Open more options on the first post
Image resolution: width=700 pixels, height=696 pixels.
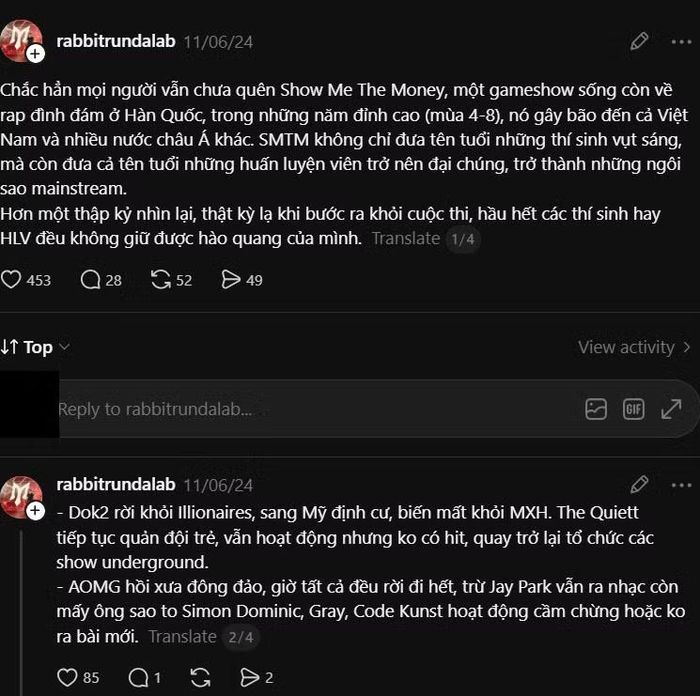point(681,42)
